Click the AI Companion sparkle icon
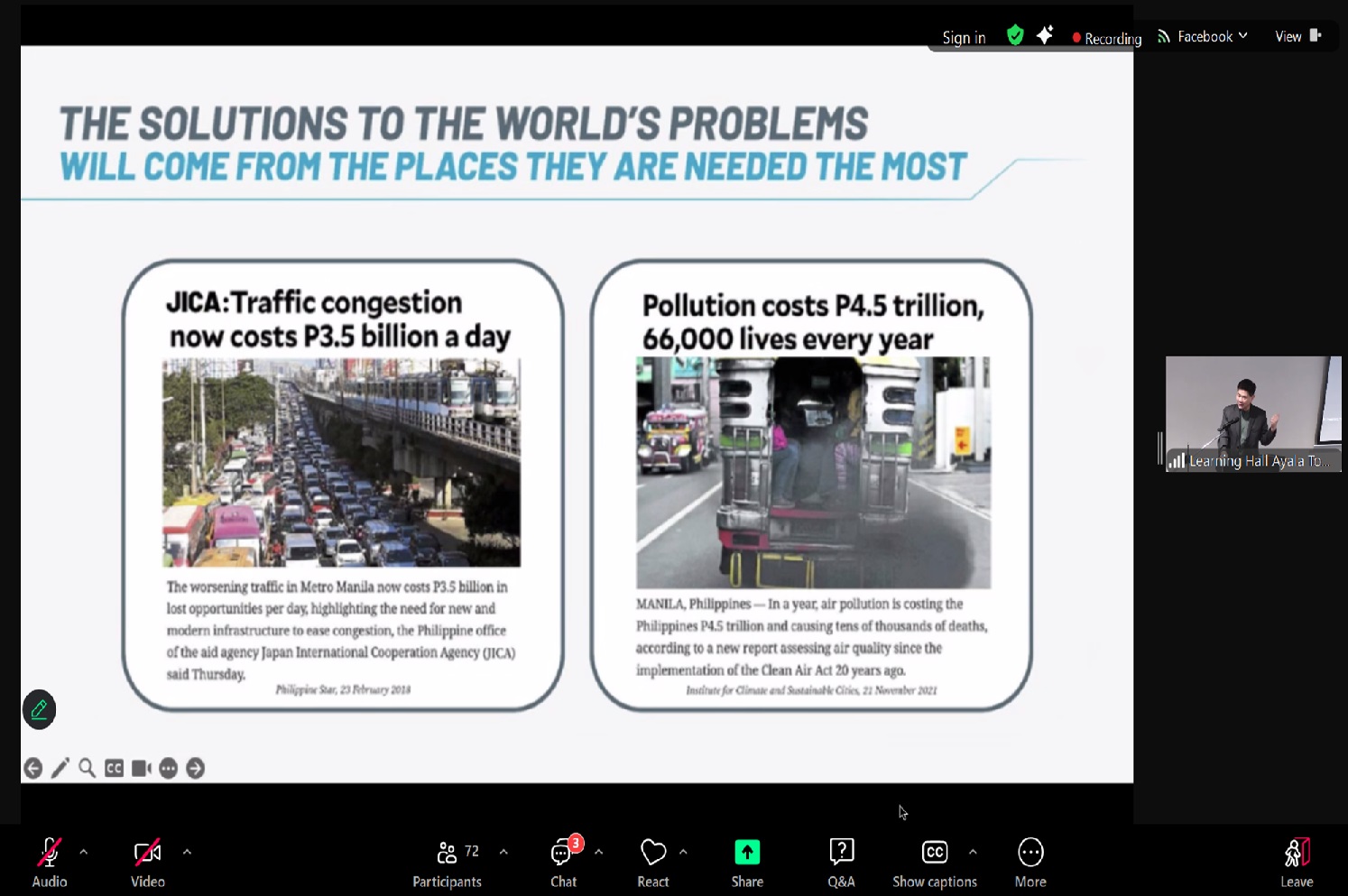Image resolution: width=1348 pixels, height=896 pixels. click(x=1045, y=36)
